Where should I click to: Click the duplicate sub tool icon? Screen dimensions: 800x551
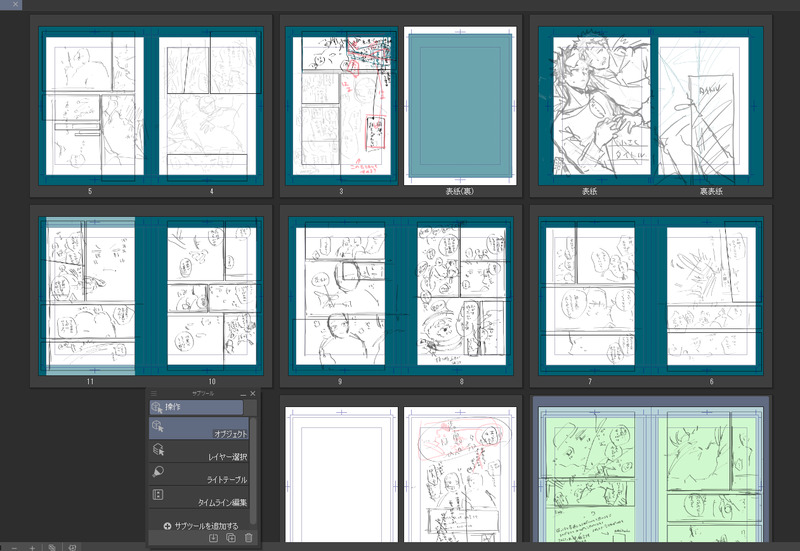(x=231, y=538)
